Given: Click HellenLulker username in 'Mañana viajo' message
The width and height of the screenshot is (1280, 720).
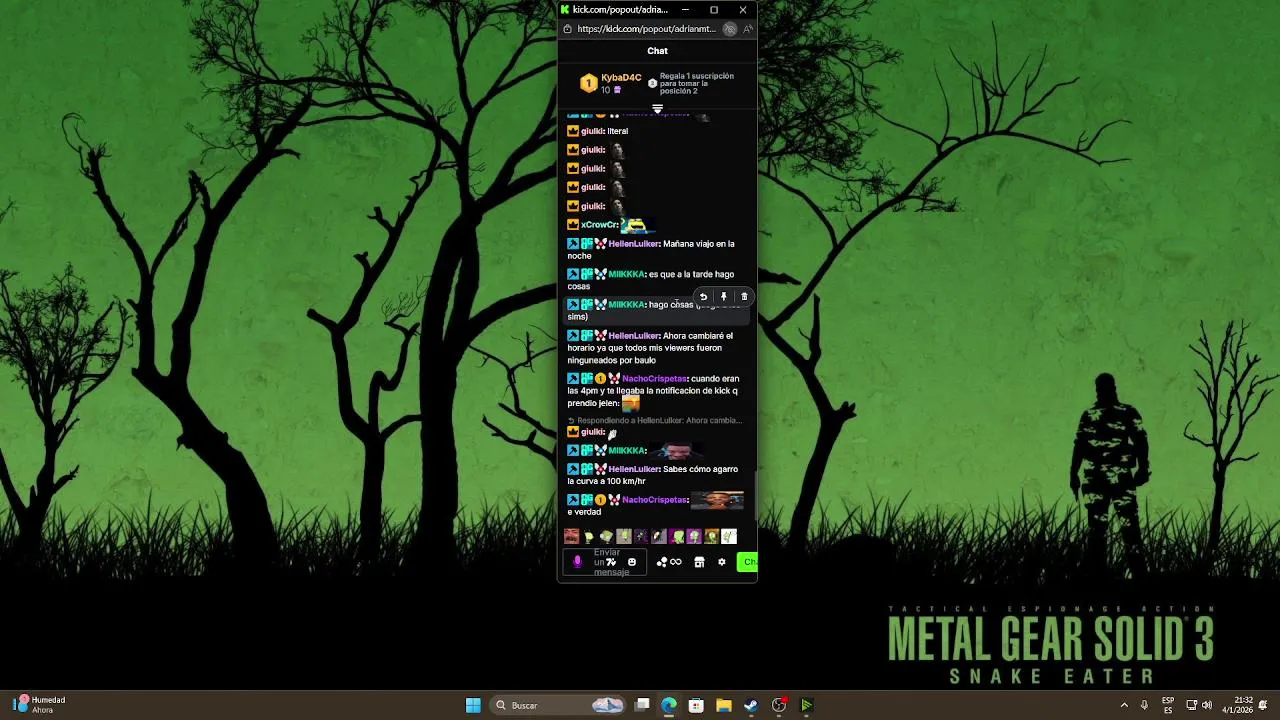Looking at the screenshot, I should (x=634, y=244).
